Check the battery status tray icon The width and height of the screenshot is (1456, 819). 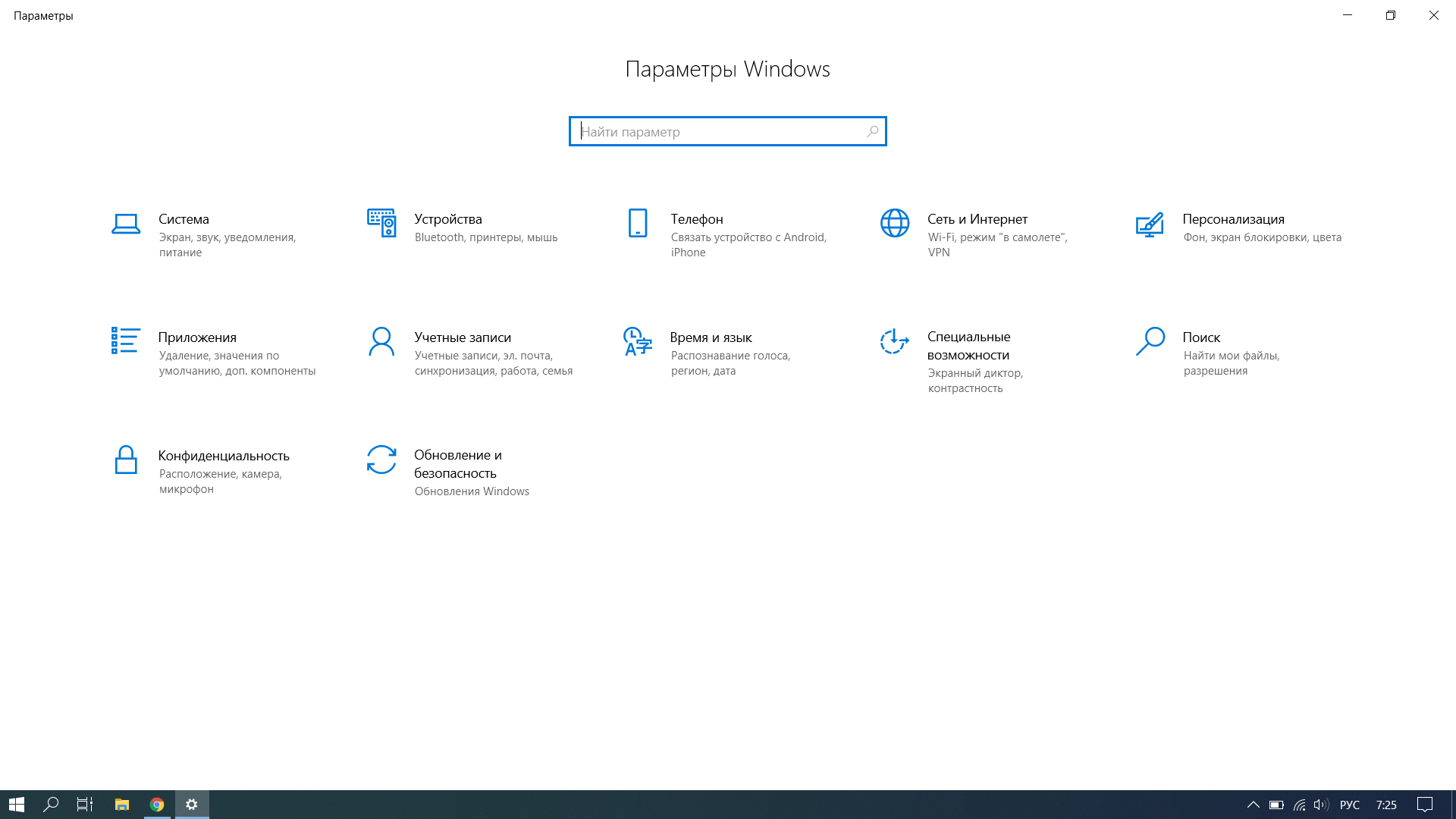point(1276,805)
